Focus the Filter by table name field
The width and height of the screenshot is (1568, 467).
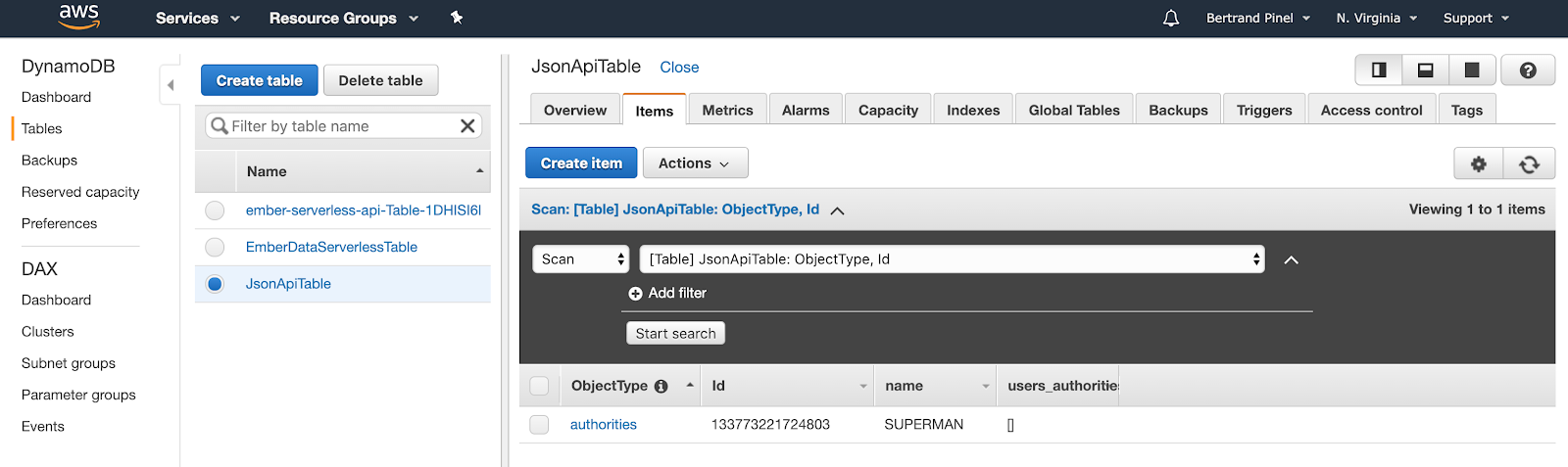tap(344, 126)
